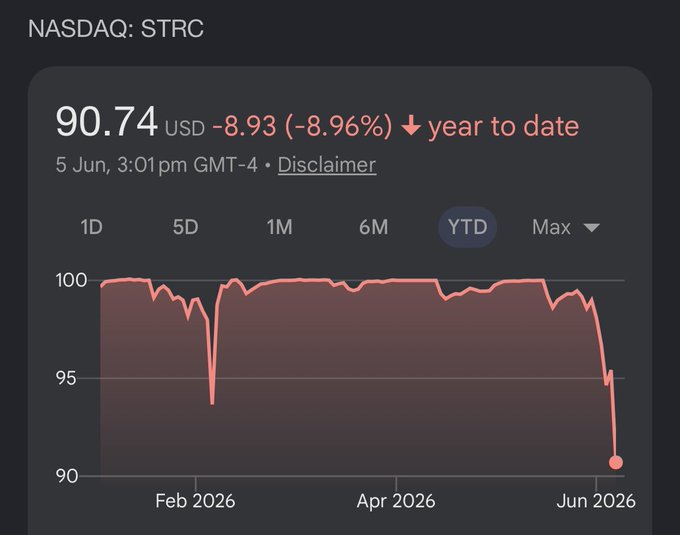This screenshot has height=535, width=680.
Task: Open the Max range dropdown
Action: [566, 227]
